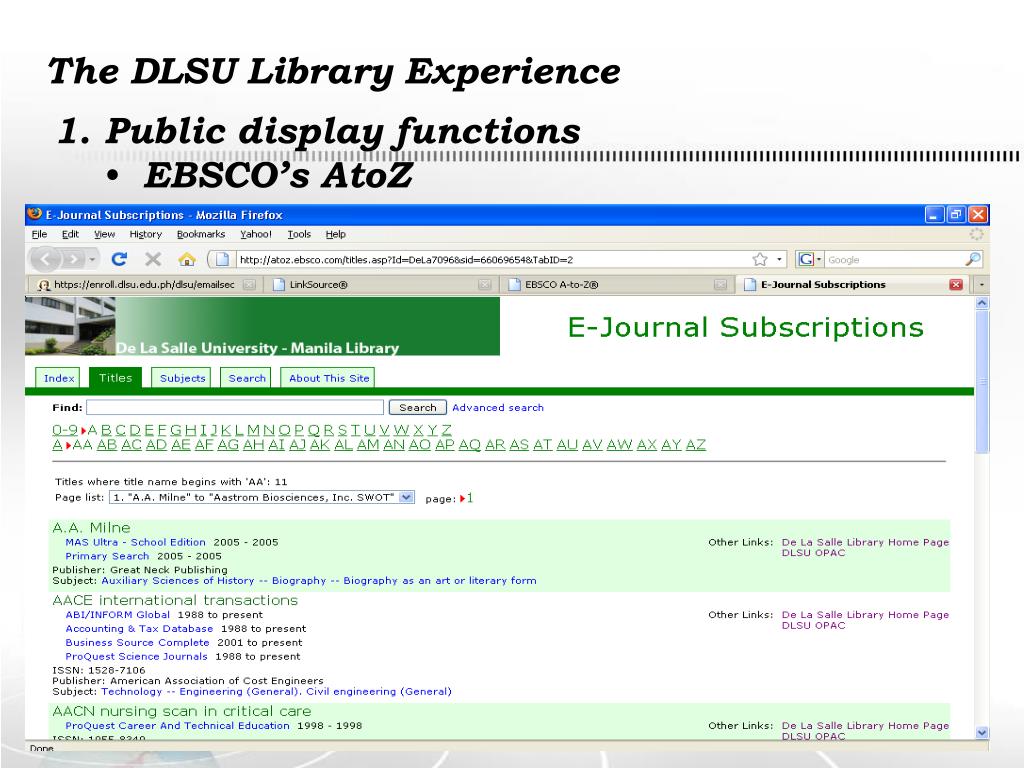Click the Firefox back arrow button

pos(45,259)
